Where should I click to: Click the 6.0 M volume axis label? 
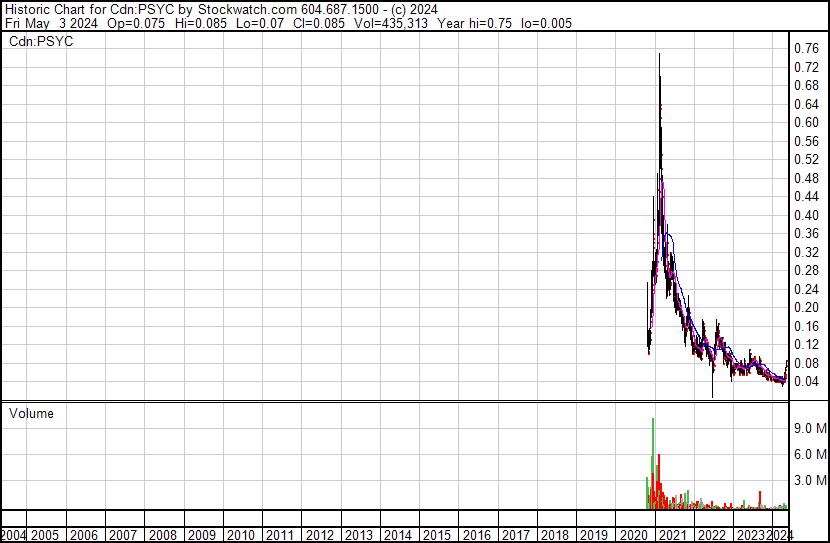click(x=808, y=454)
